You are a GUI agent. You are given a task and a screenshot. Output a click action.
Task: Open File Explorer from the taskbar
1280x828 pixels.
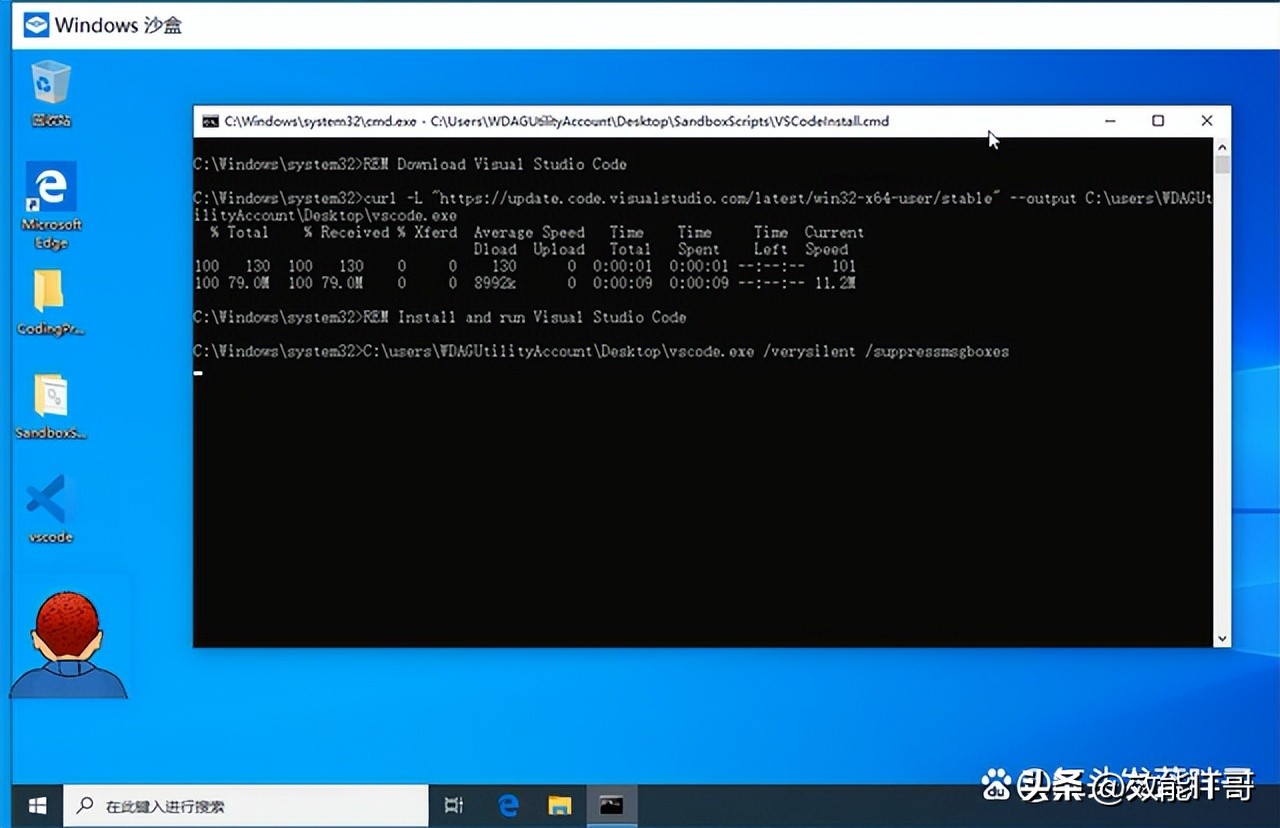pyautogui.click(x=560, y=804)
